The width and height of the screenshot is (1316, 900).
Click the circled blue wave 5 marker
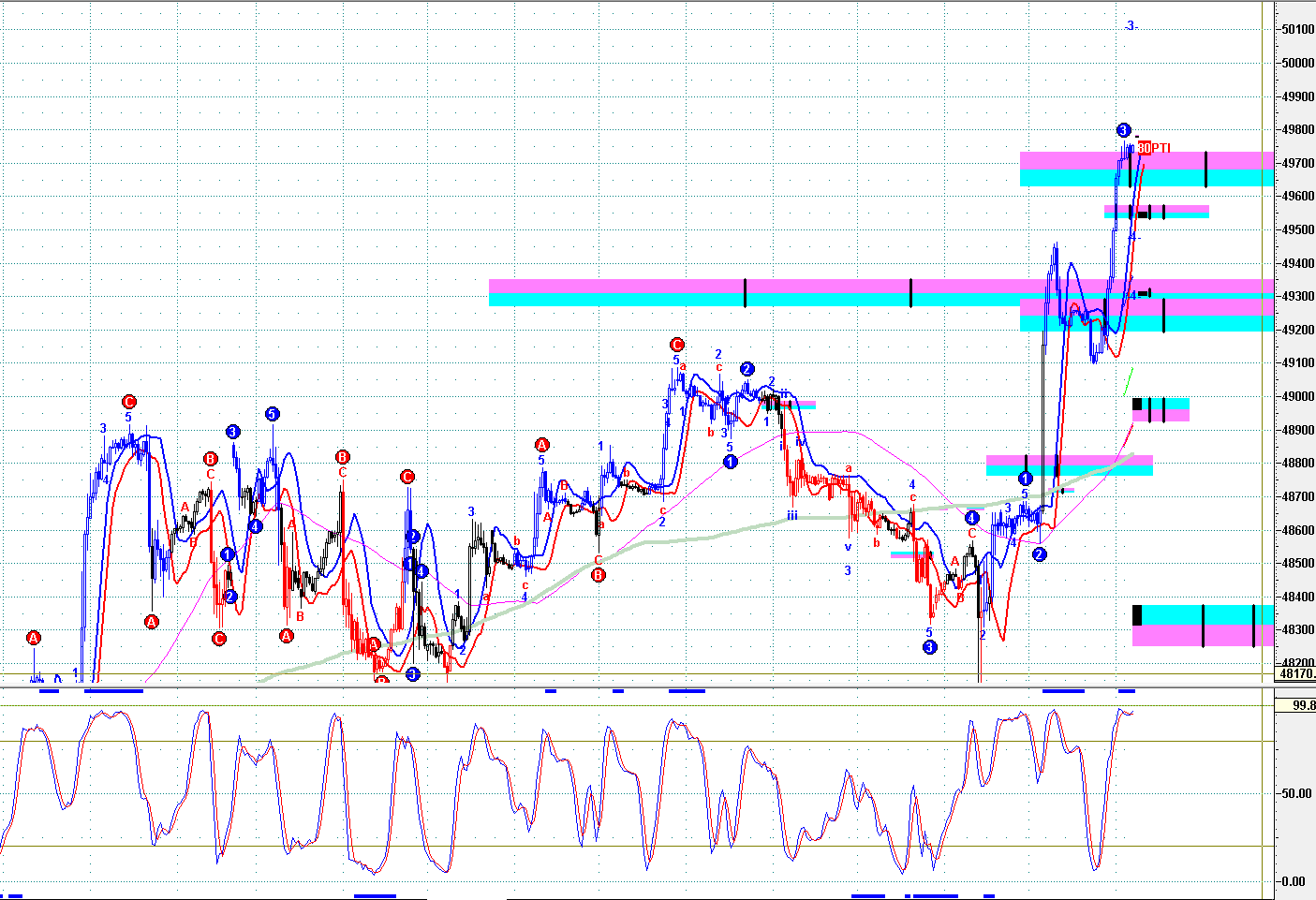(272, 413)
